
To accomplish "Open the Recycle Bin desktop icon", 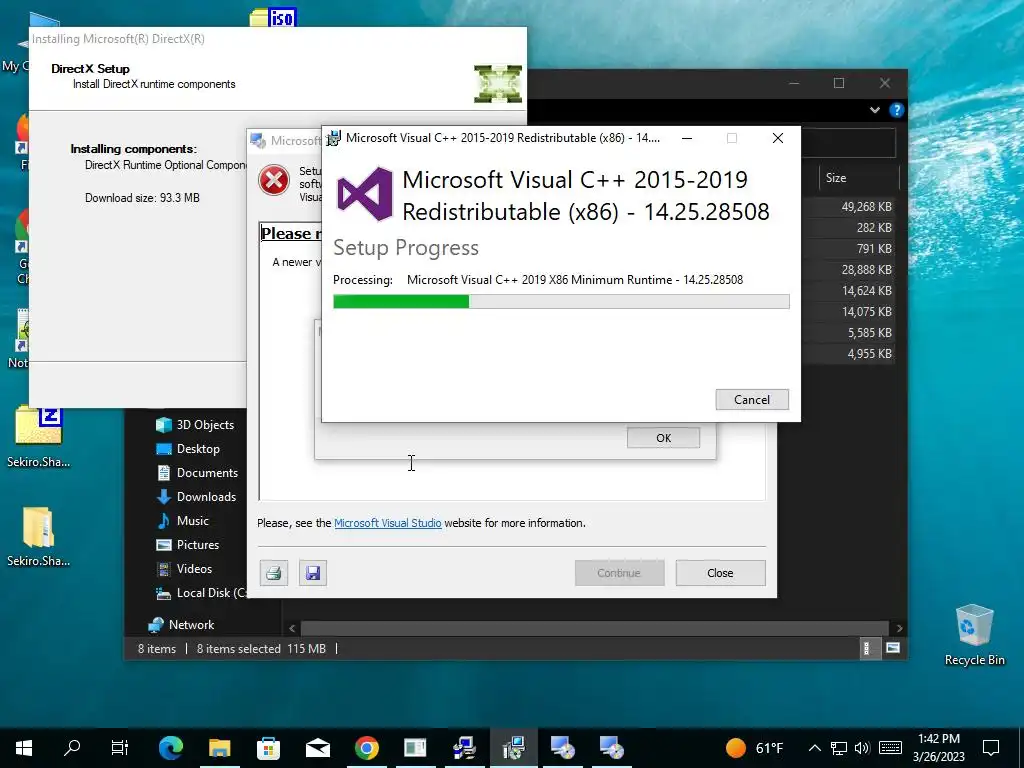I will coord(974,634).
